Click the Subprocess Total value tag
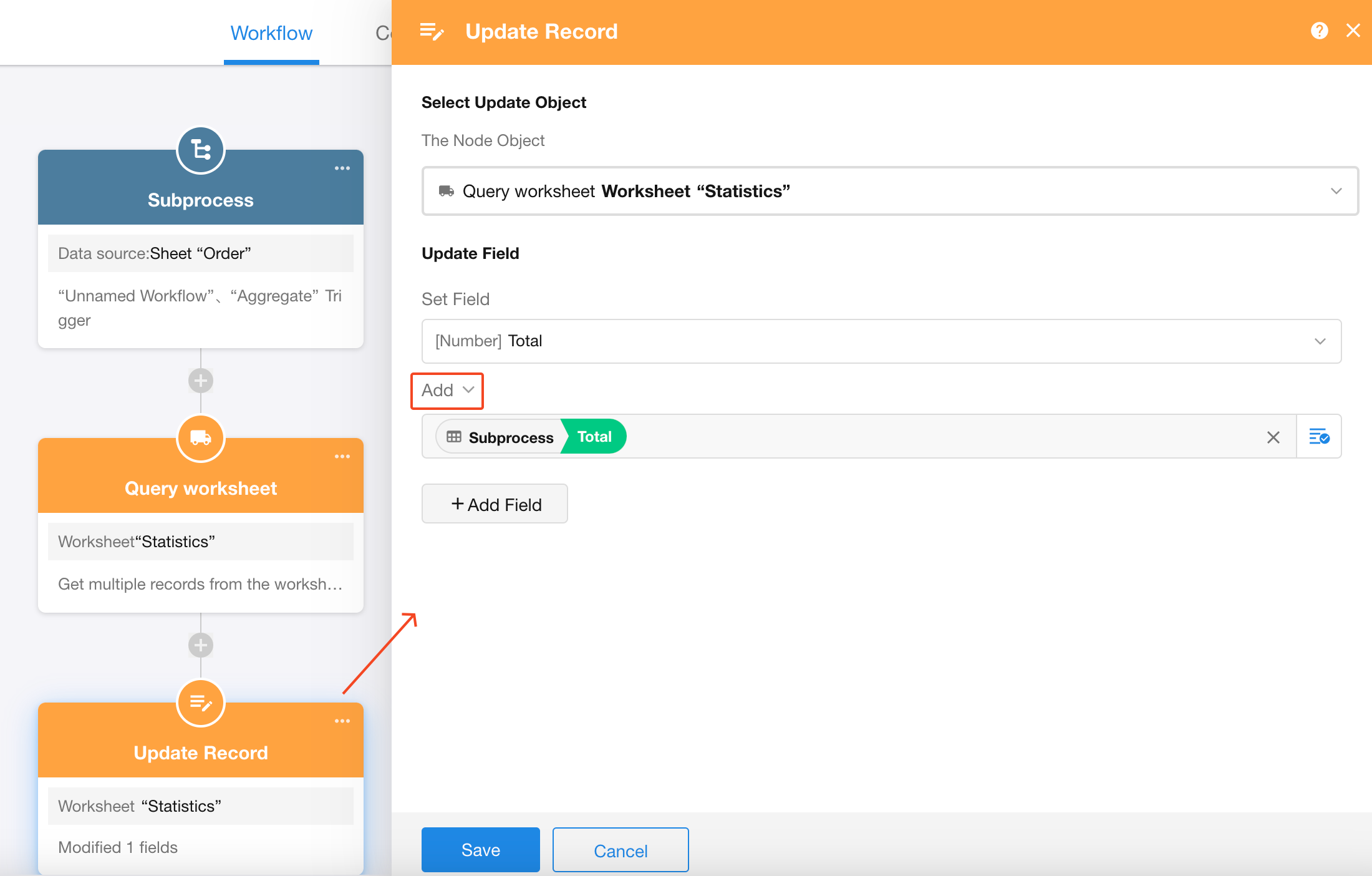 [531, 437]
